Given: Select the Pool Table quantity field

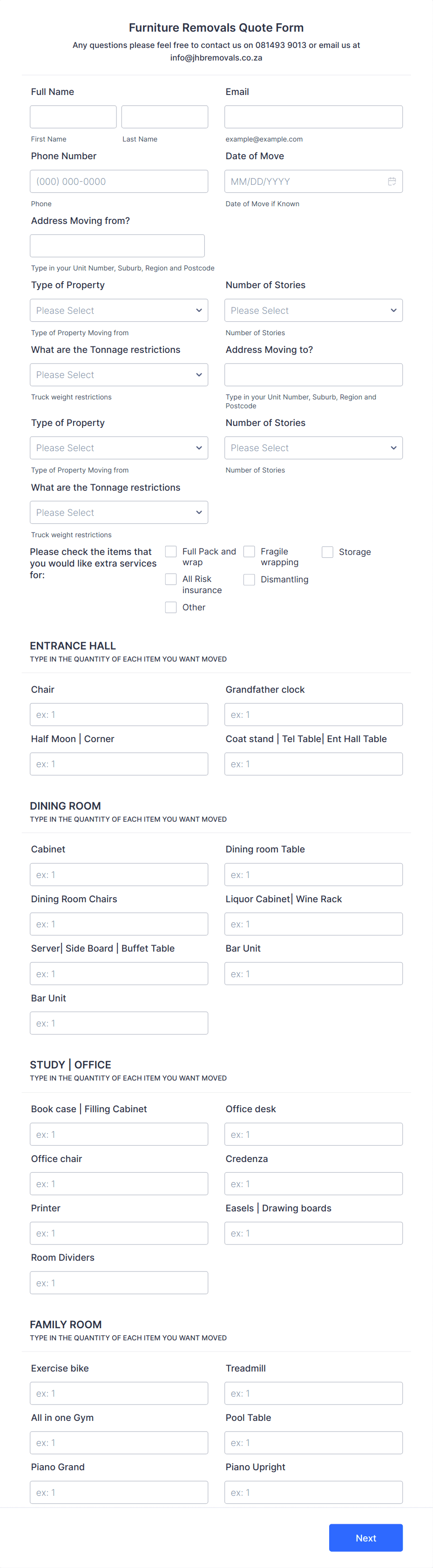Looking at the screenshot, I should [x=314, y=1443].
